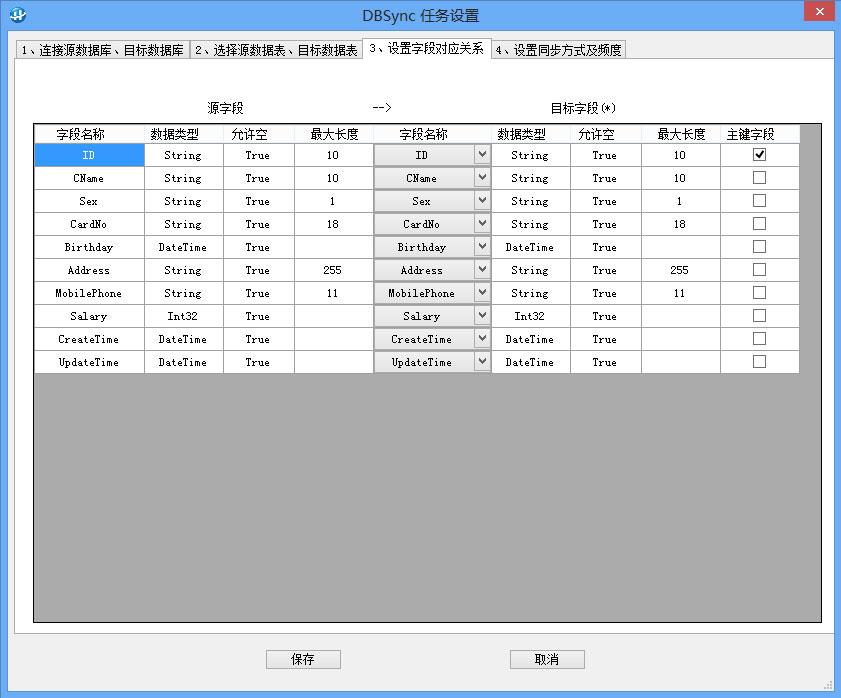Check primary key checkbox for Sex row
Screen dimensions: 841x698
click(x=759, y=201)
